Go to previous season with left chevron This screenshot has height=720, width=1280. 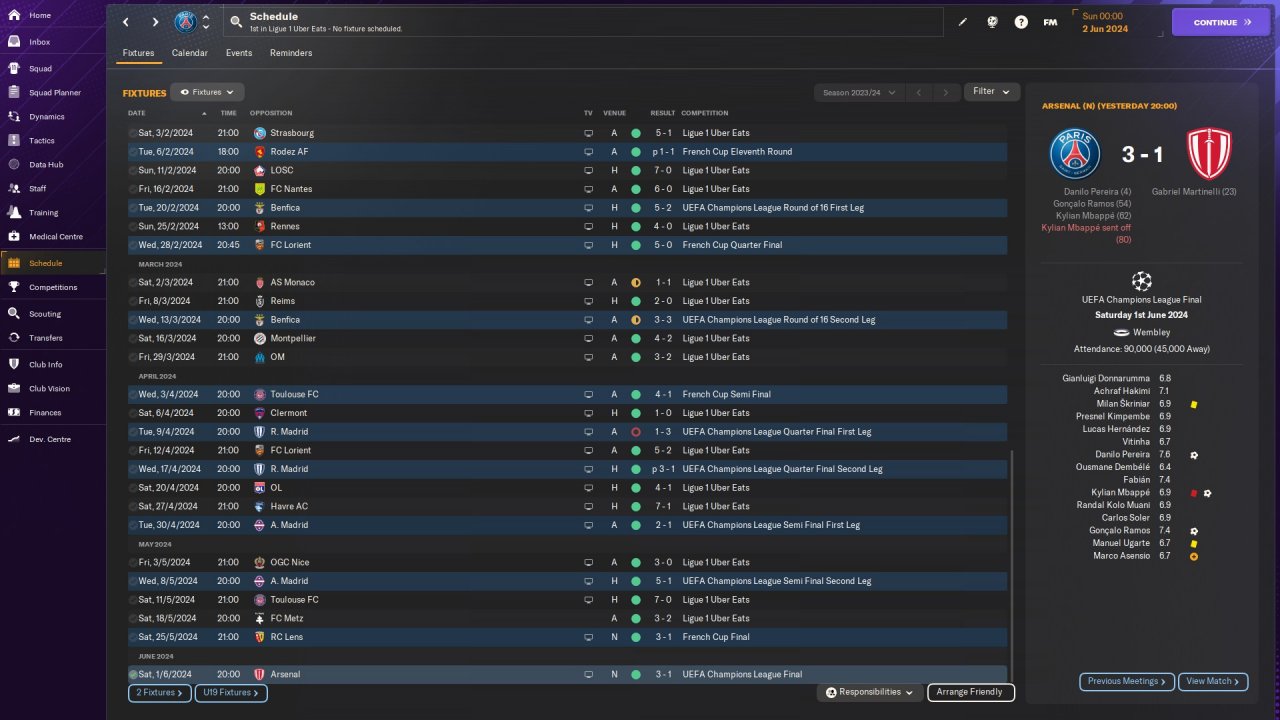(919, 92)
